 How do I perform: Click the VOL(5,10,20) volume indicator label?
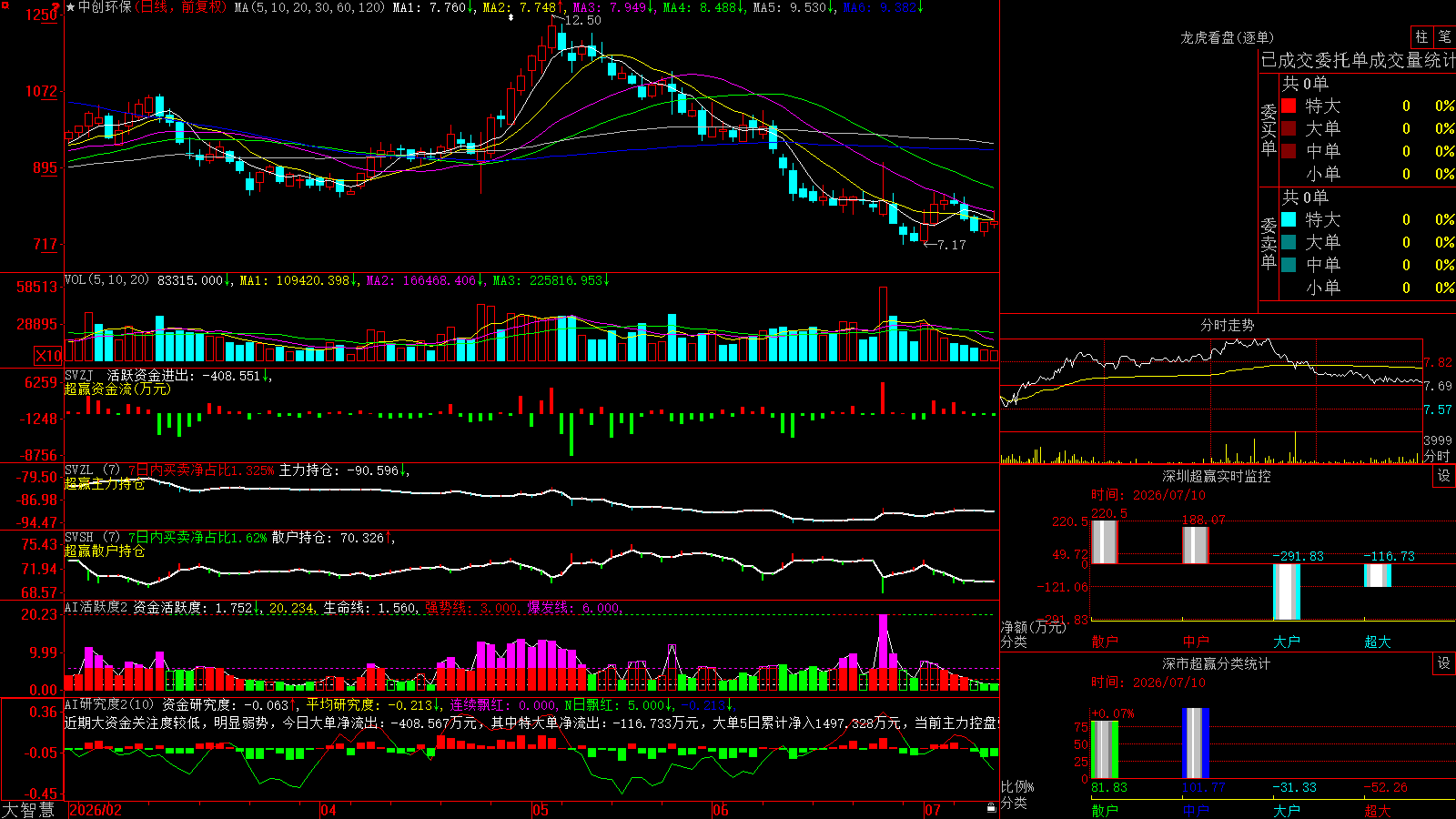106,280
